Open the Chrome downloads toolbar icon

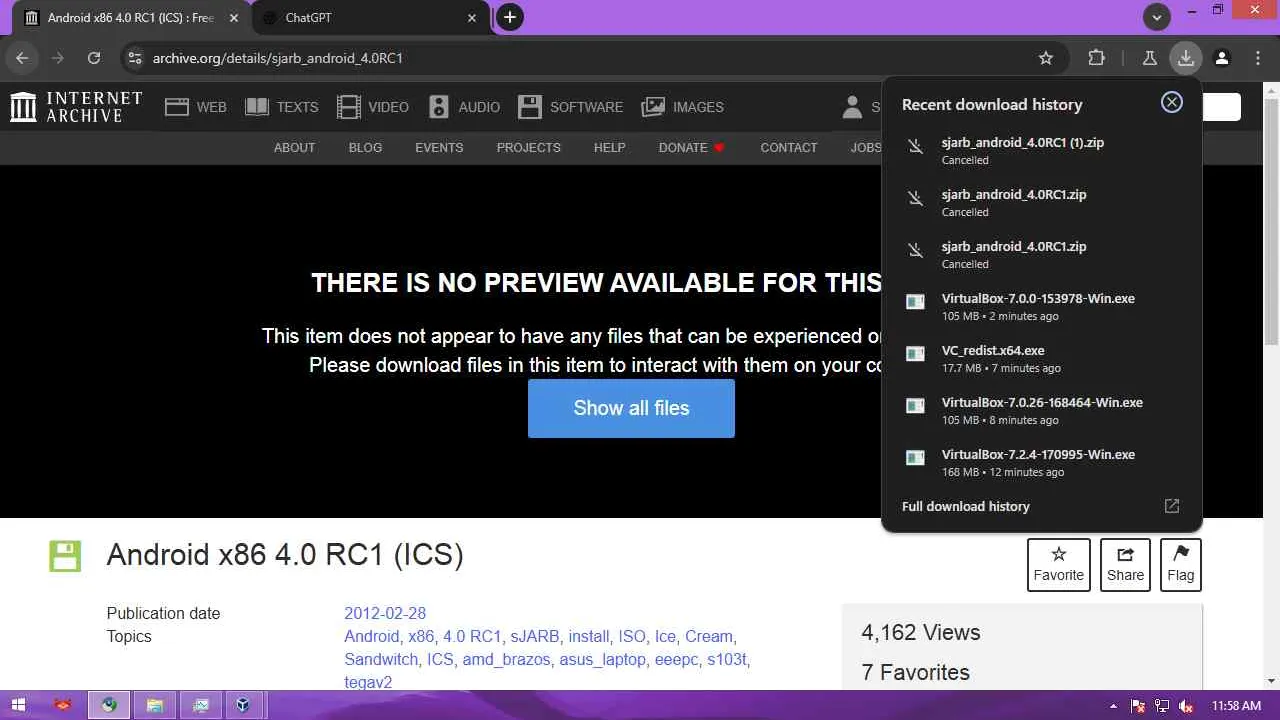[1185, 58]
